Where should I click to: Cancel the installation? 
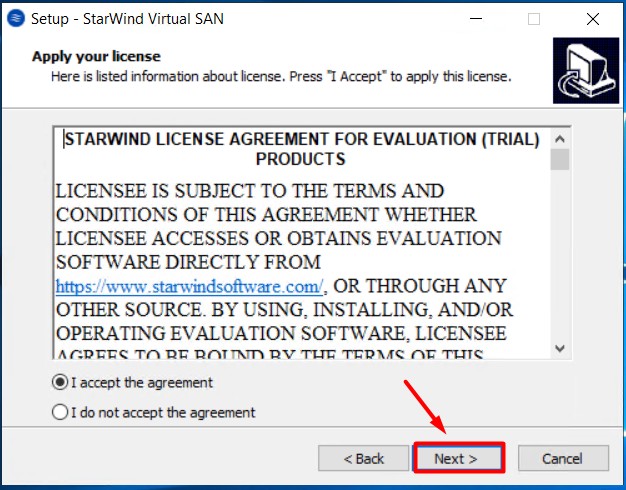pos(562,458)
